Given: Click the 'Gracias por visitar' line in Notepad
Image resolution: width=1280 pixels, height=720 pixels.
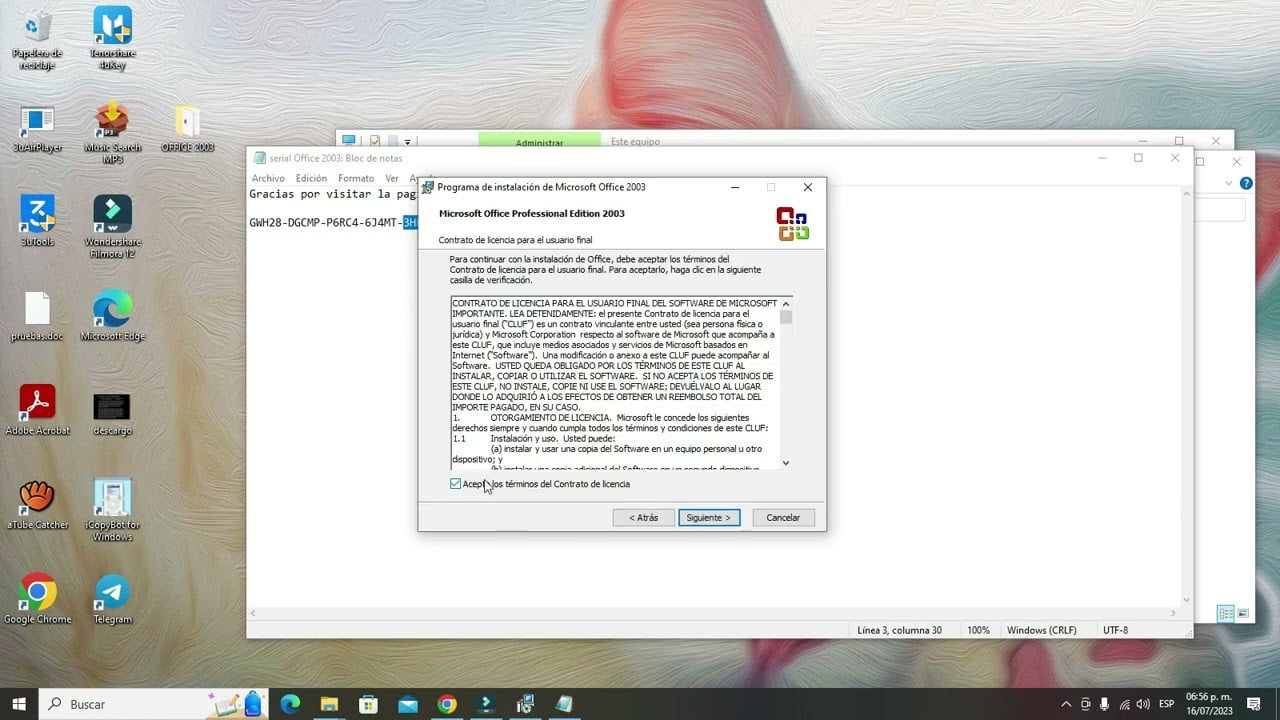Looking at the screenshot, I should (x=333, y=194).
